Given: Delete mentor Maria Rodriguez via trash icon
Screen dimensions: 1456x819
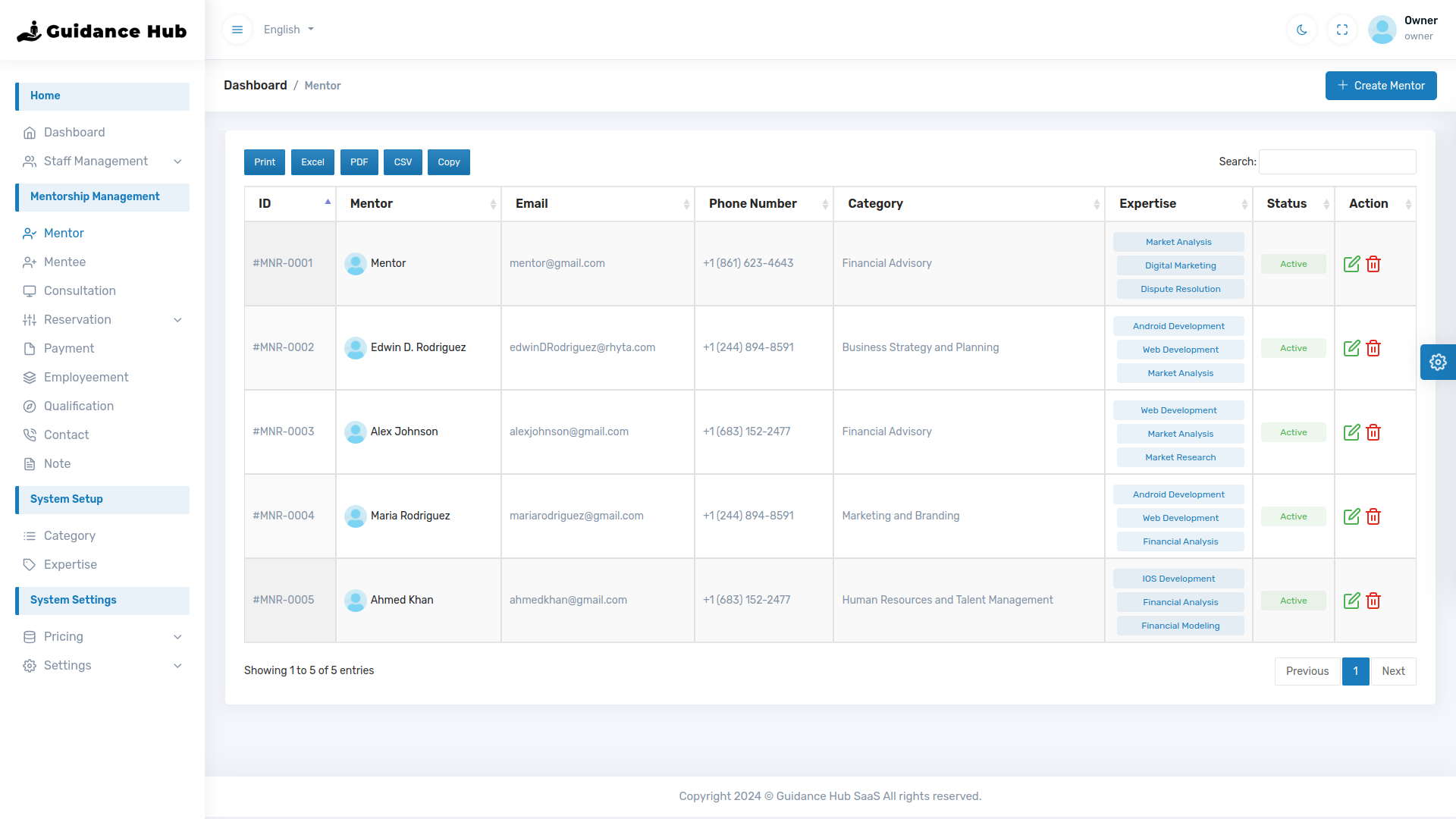Looking at the screenshot, I should [1373, 516].
